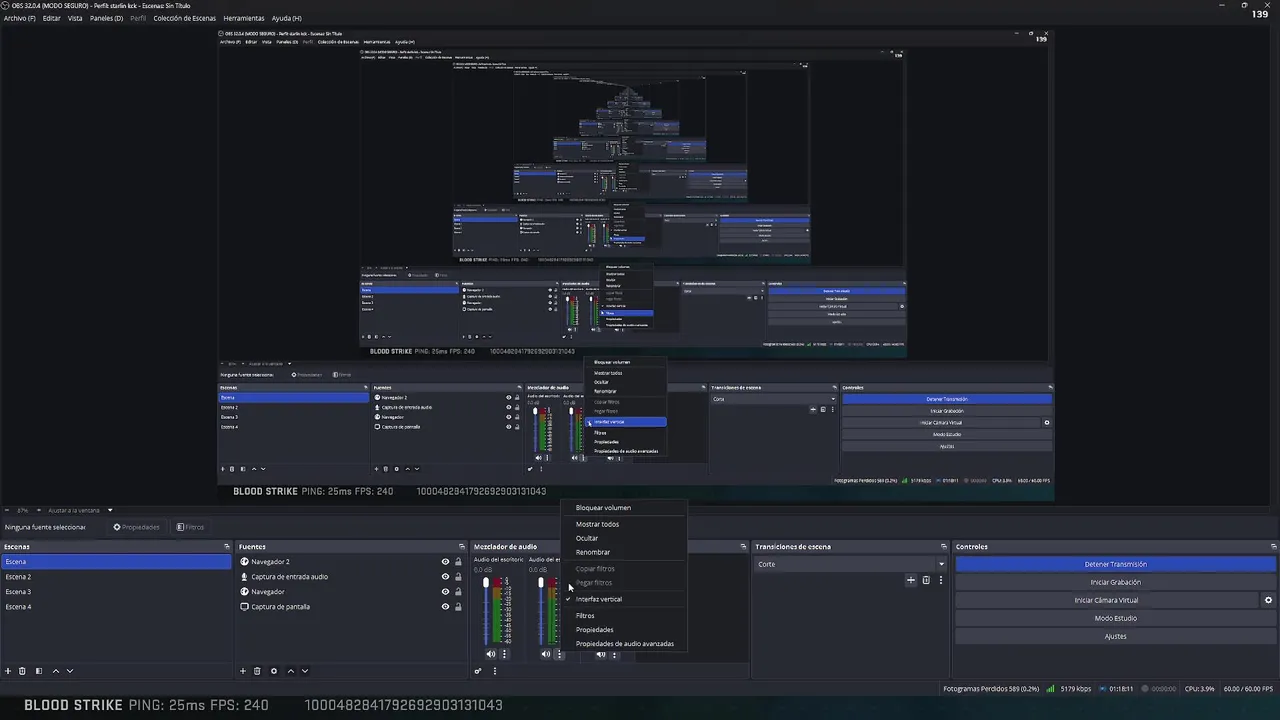This screenshot has height=720, width=1280.
Task: Click the Filtros button in the source toolbar
Action: (x=191, y=527)
